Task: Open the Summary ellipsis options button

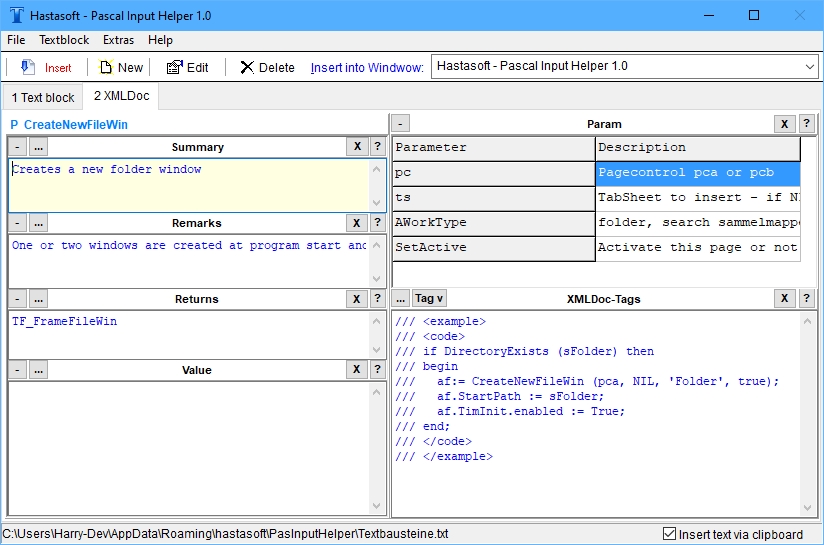Action: pos(38,147)
